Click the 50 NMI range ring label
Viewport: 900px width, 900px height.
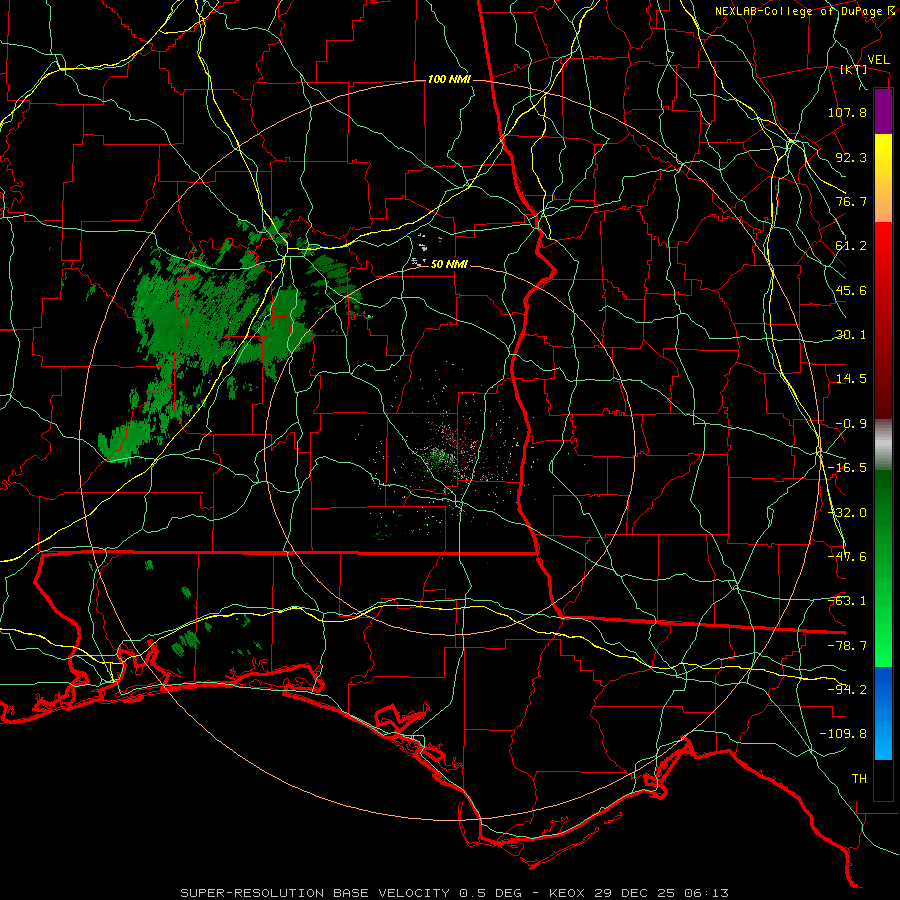449,265
